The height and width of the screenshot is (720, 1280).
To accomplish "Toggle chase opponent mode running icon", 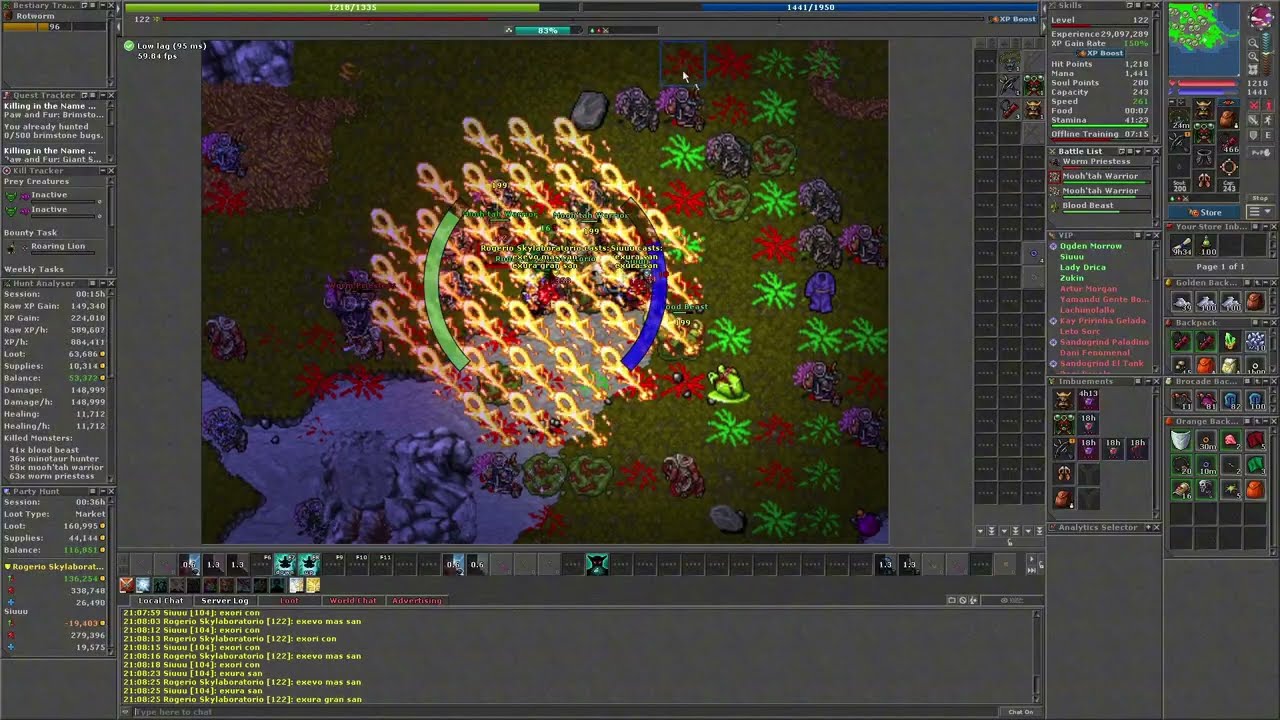I will coord(1268,120).
